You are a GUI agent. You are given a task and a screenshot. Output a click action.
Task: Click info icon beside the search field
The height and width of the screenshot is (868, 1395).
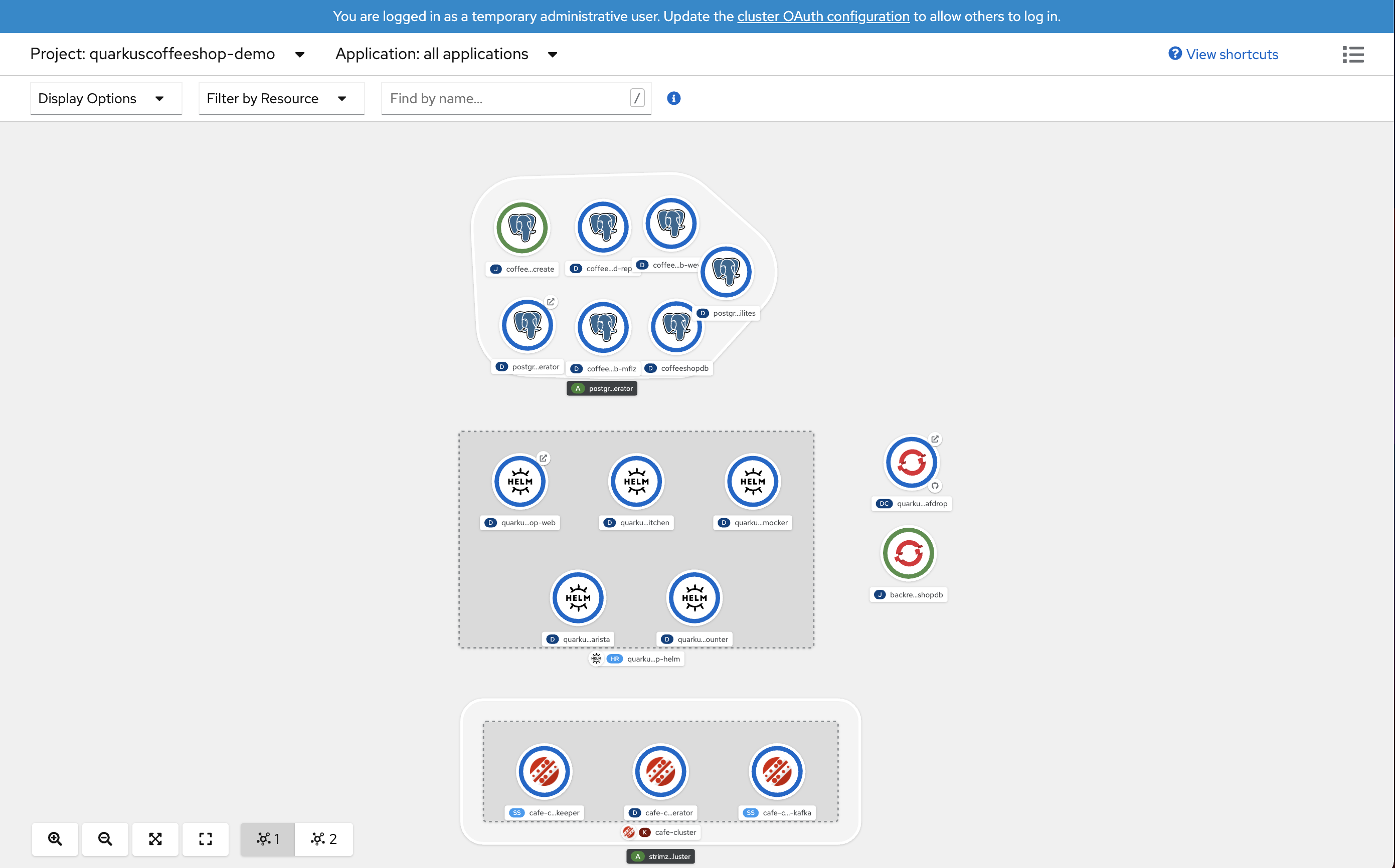(x=673, y=98)
